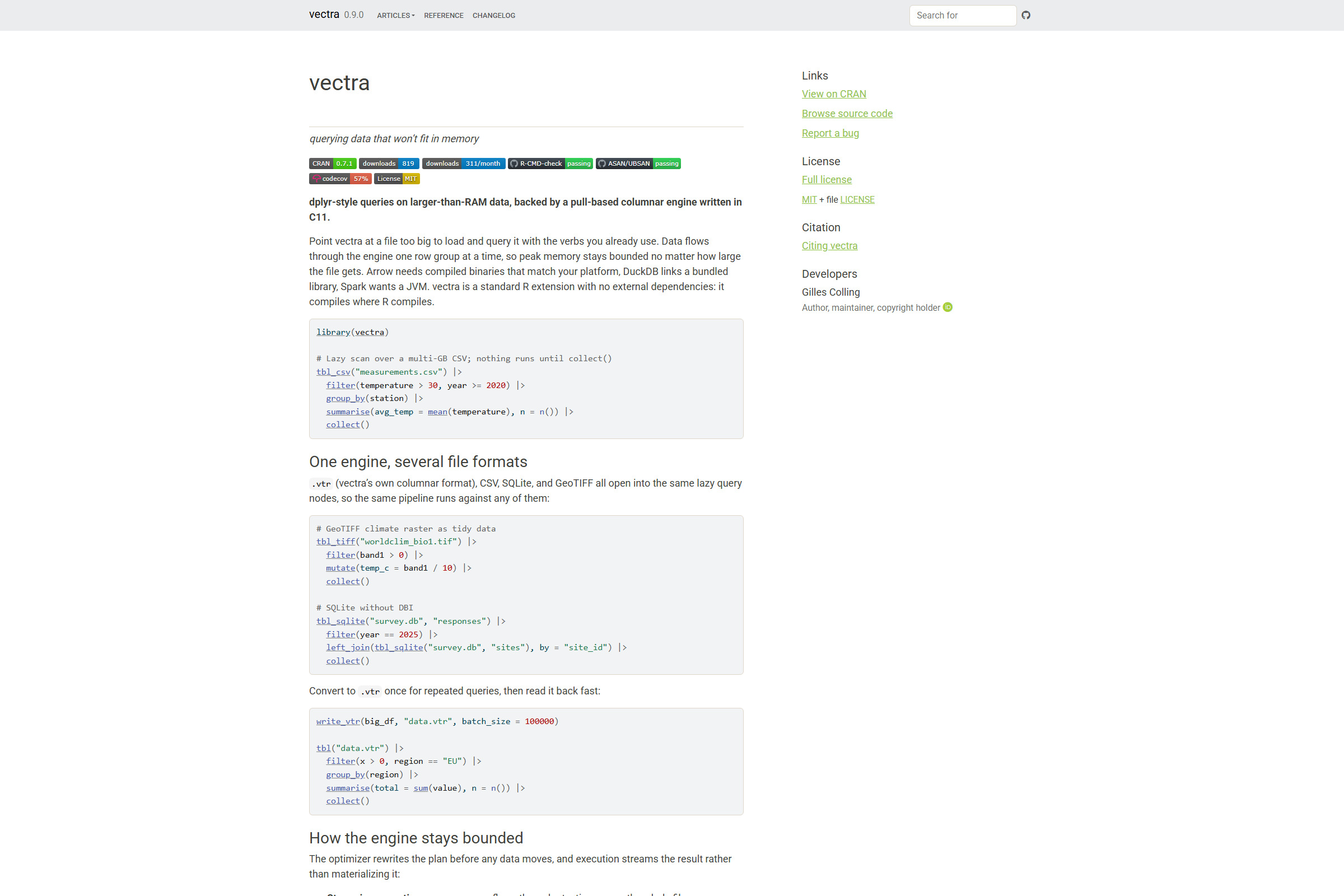Viewport: 1344px width, 896px height.
Task: Expand the Articles dropdown menu
Action: (x=395, y=16)
